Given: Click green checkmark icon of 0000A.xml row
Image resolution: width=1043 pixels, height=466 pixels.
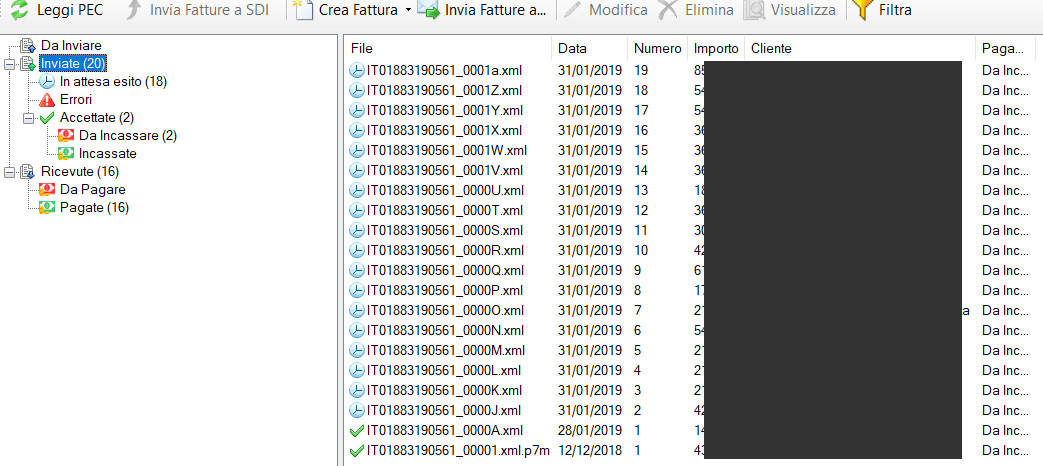Looking at the screenshot, I should pos(357,430).
